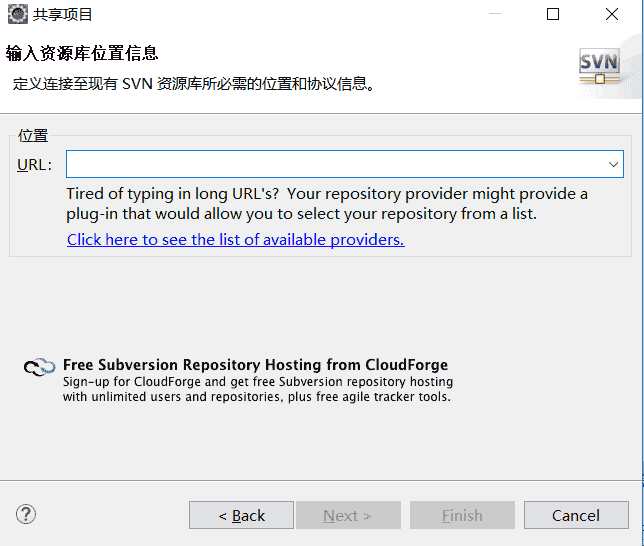Click the Eclipse window icon in title bar
This screenshot has width=644, height=546.
(x=17, y=14)
